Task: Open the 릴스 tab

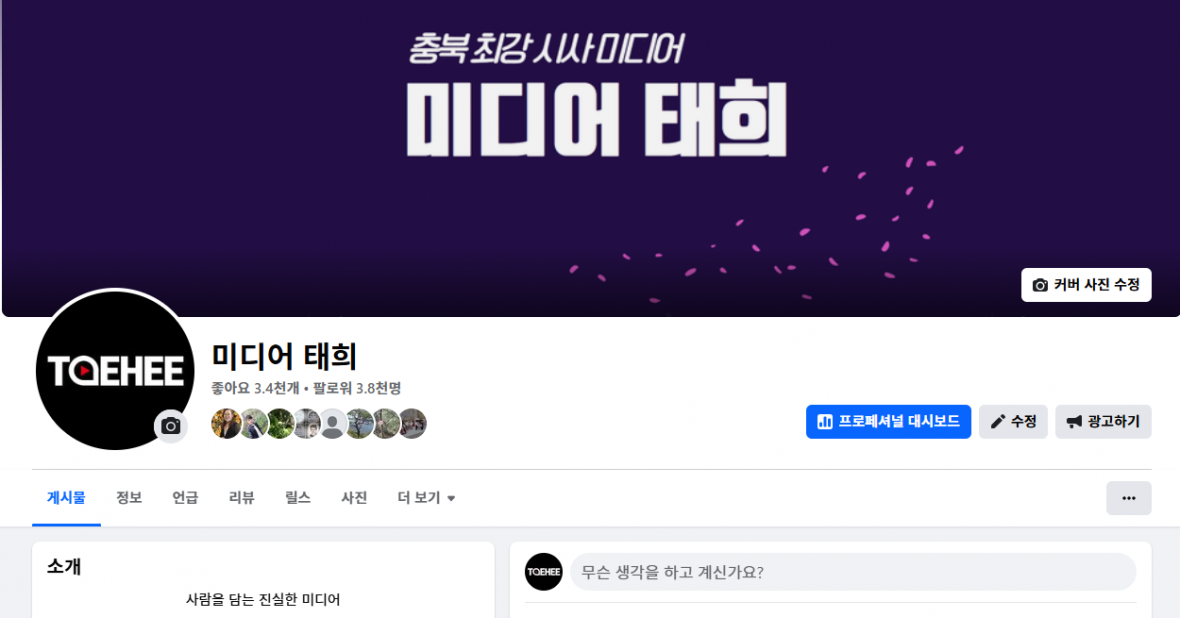Action: (297, 498)
